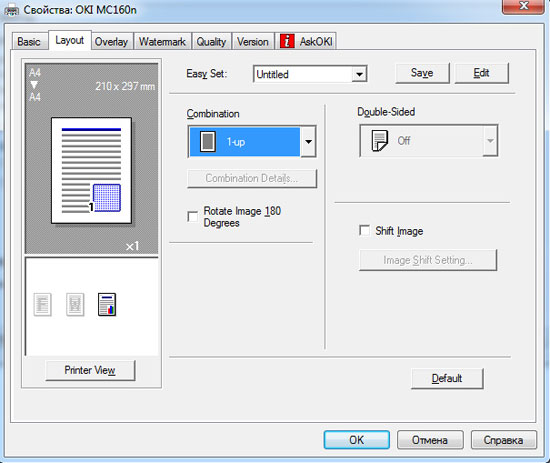Open help with Справка button
Image resolution: width=550 pixels, height=463 pixels.
pos(503,440)
